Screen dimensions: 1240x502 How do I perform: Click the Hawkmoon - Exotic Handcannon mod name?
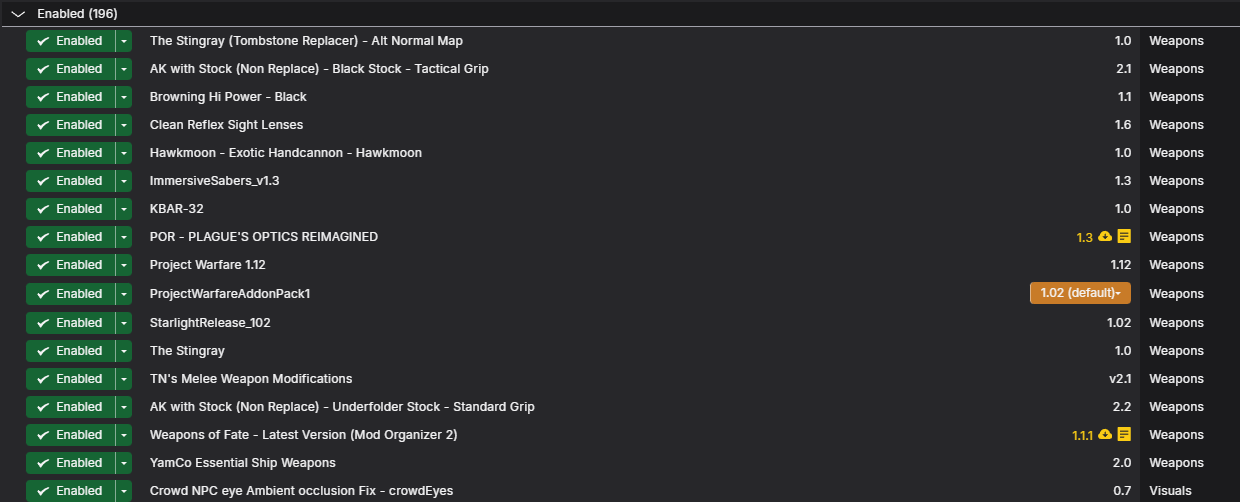click(x=286, y=153)
